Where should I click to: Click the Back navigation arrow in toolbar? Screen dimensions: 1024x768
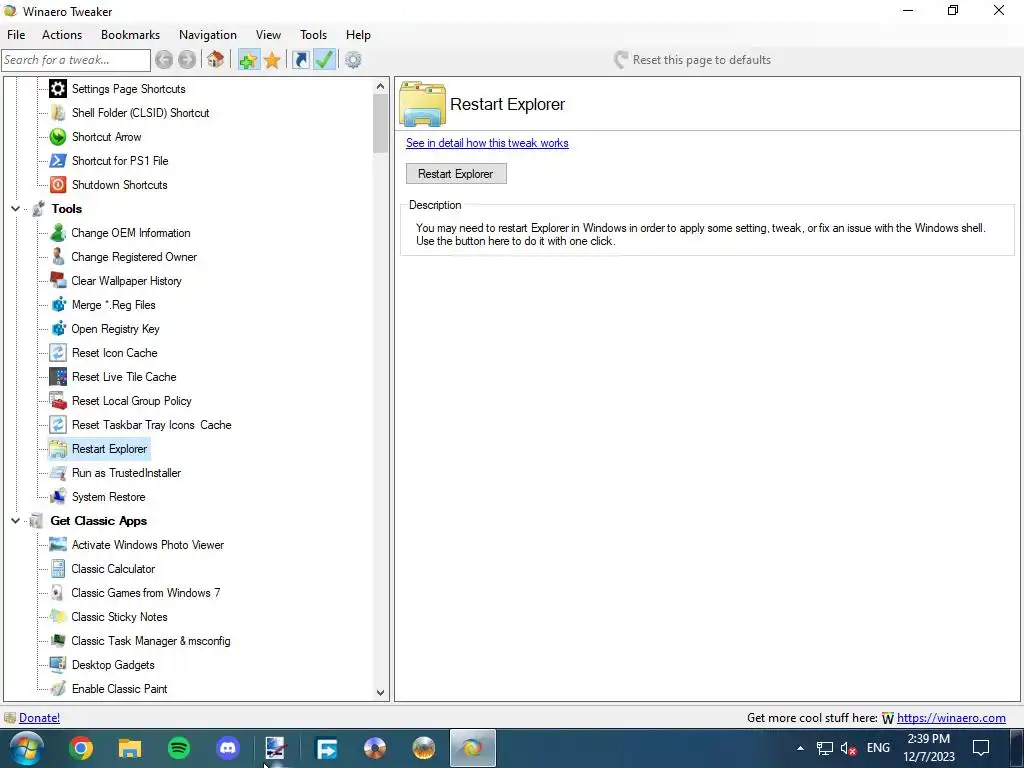click(x=164, y=60)
